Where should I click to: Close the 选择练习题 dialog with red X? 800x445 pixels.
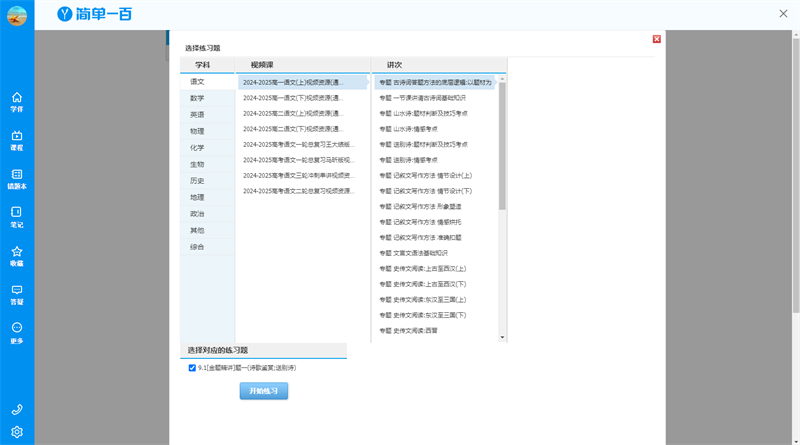point(657,39)
